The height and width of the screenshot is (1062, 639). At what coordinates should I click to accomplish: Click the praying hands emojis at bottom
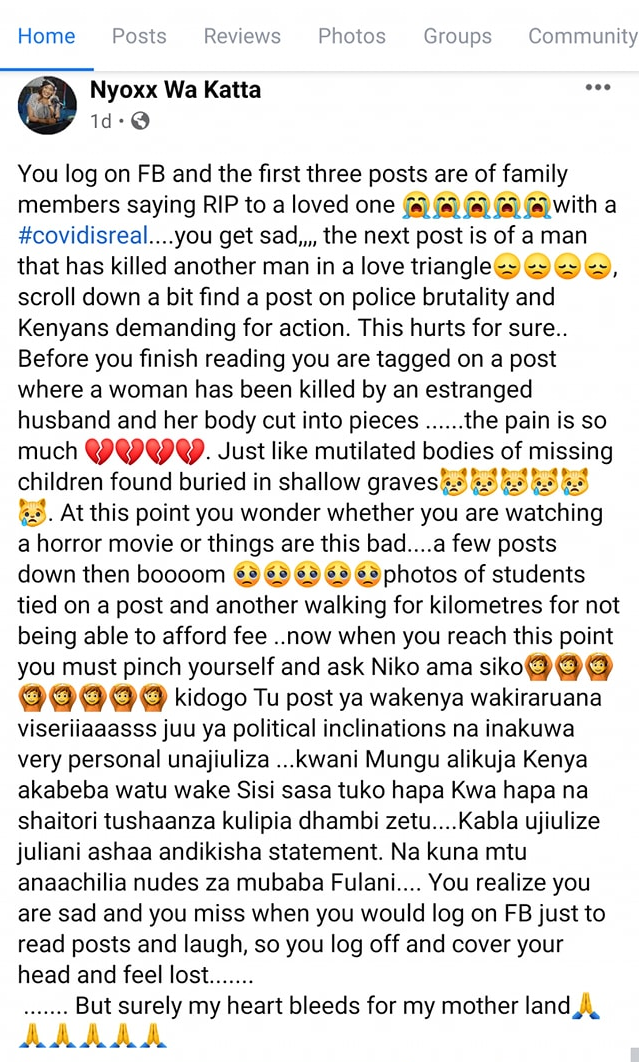tap(93, 1036)
